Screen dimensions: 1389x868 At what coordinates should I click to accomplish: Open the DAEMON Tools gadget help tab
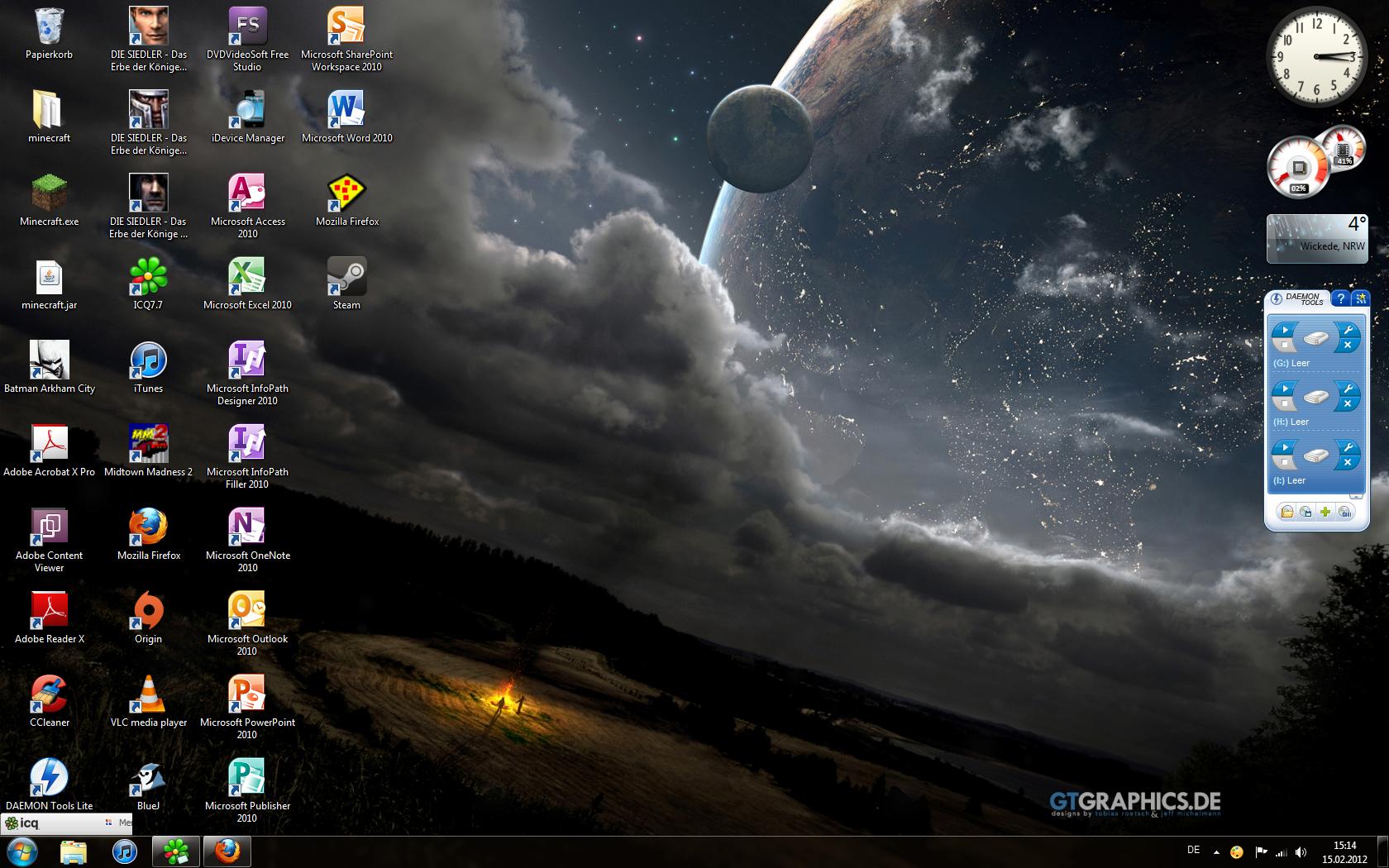pos(1340,298)
